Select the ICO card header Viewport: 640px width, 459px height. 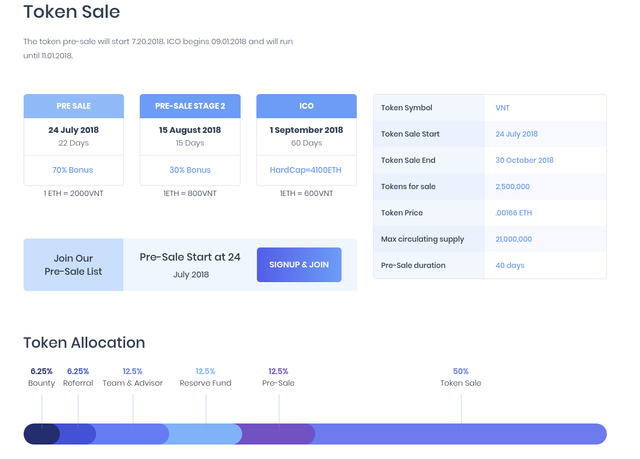306,106
